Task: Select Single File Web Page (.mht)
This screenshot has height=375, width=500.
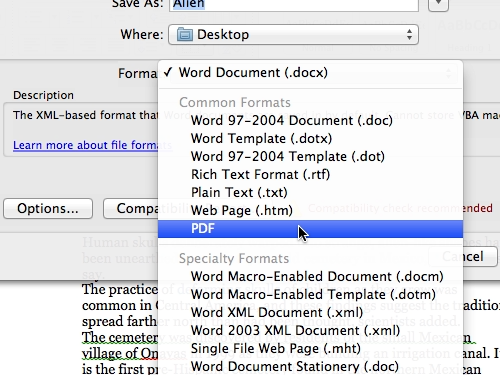Action: pos(310,348)
